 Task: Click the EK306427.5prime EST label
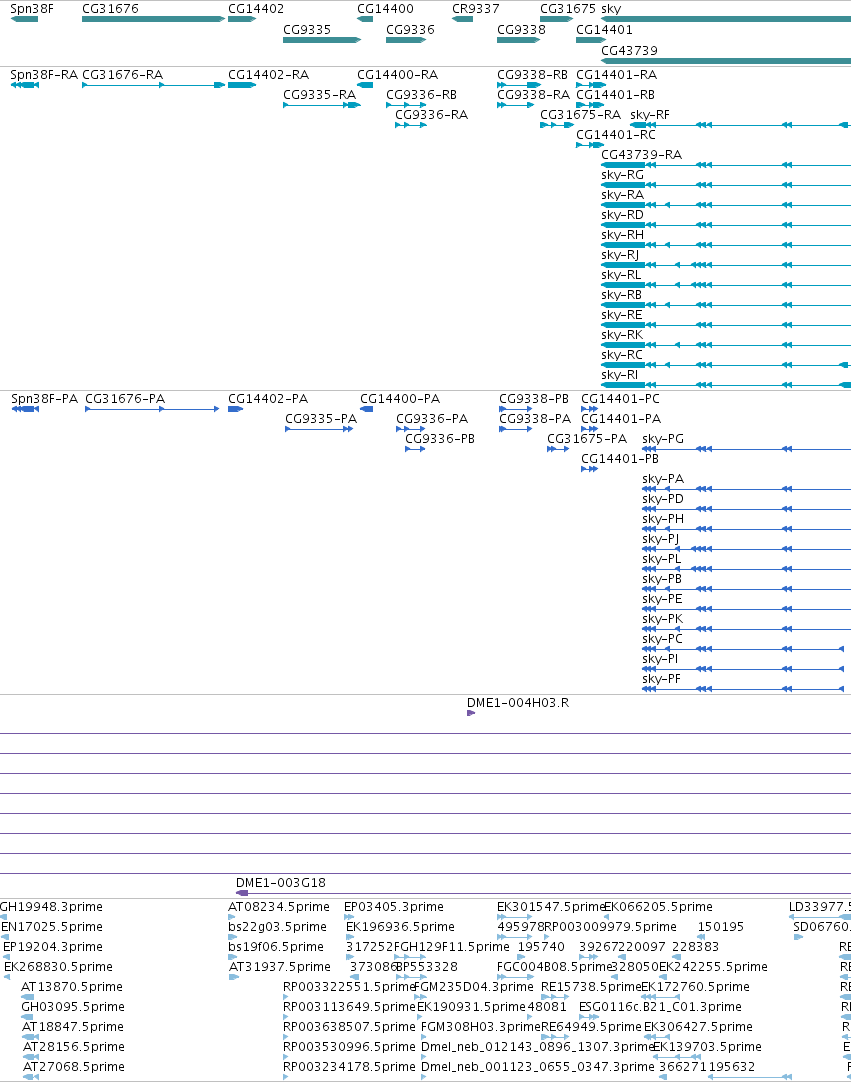[698, 1027]
